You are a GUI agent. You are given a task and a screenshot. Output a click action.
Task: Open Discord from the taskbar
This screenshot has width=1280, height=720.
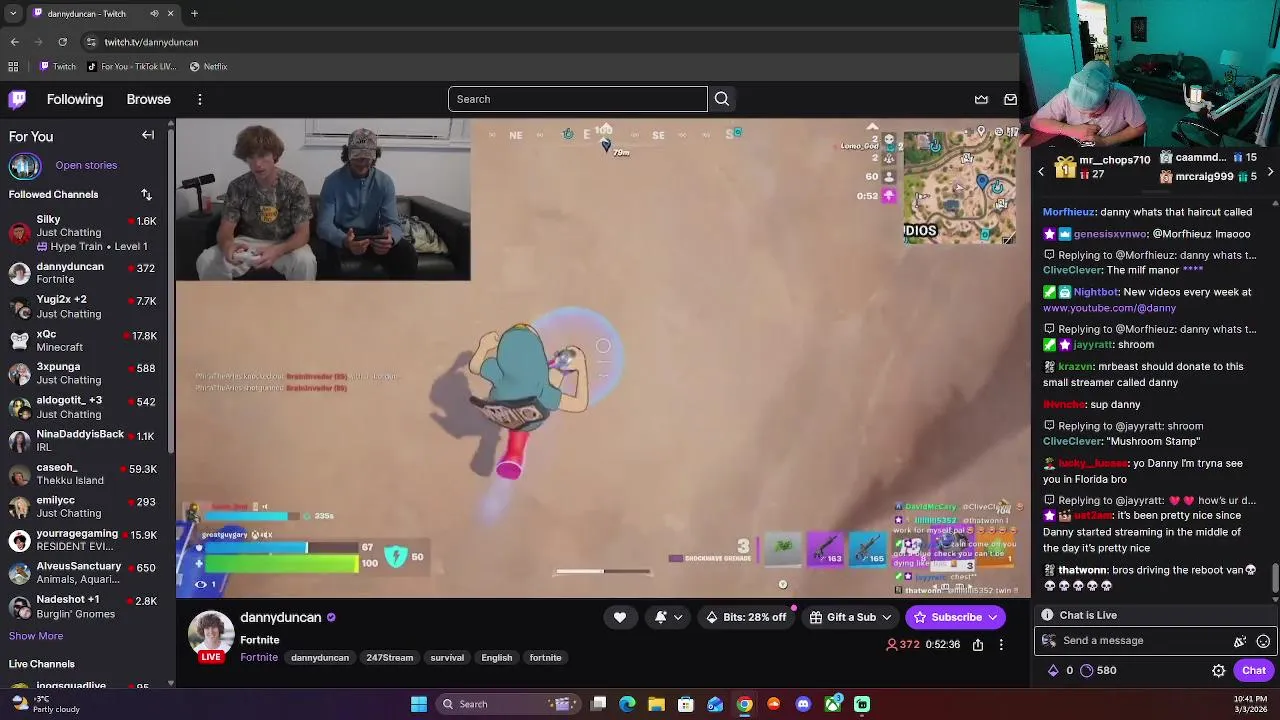[x=803, y=704]
